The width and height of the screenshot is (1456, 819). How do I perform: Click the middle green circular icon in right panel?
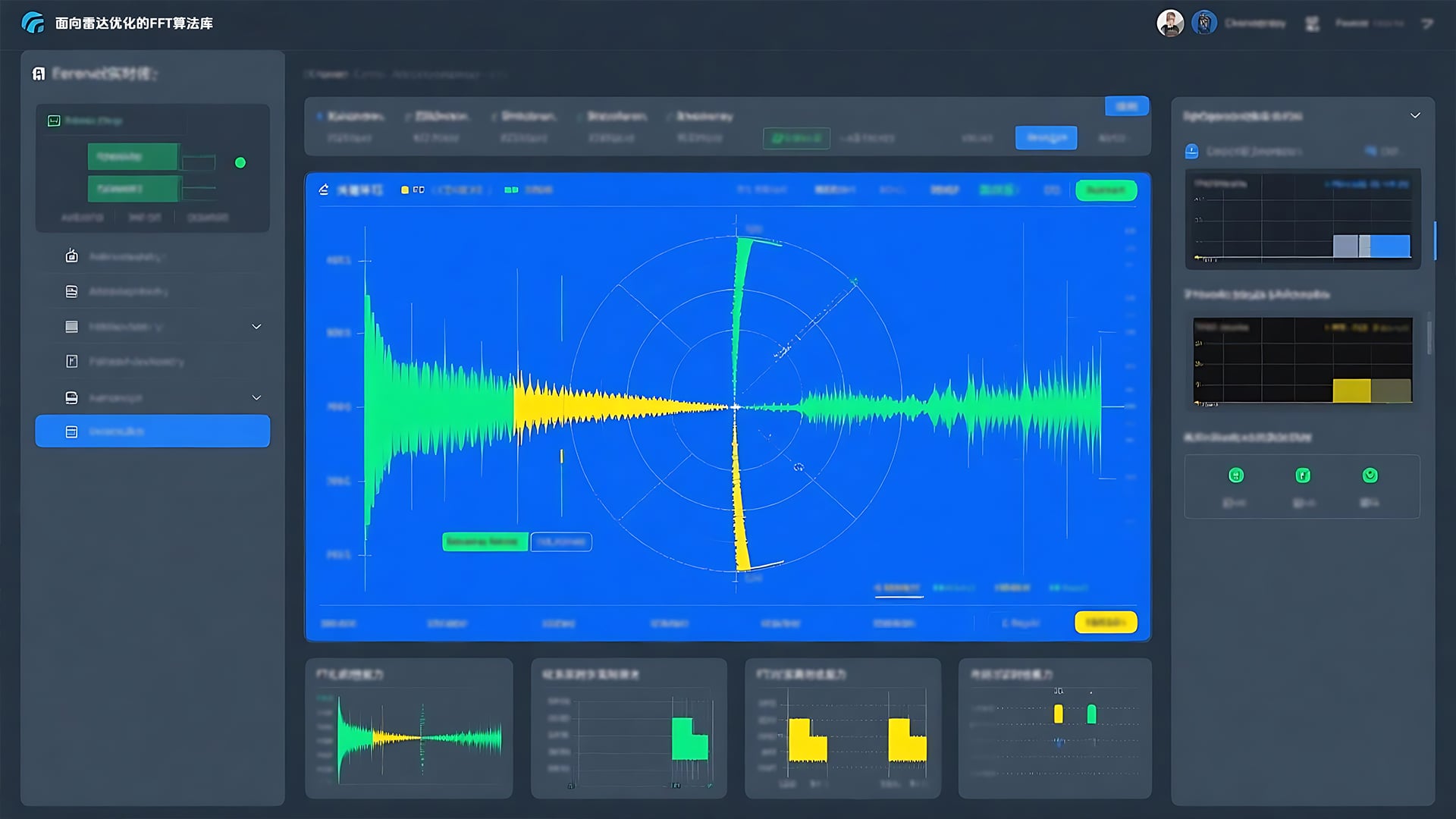pyautogui.click(x=1302, y=475)
